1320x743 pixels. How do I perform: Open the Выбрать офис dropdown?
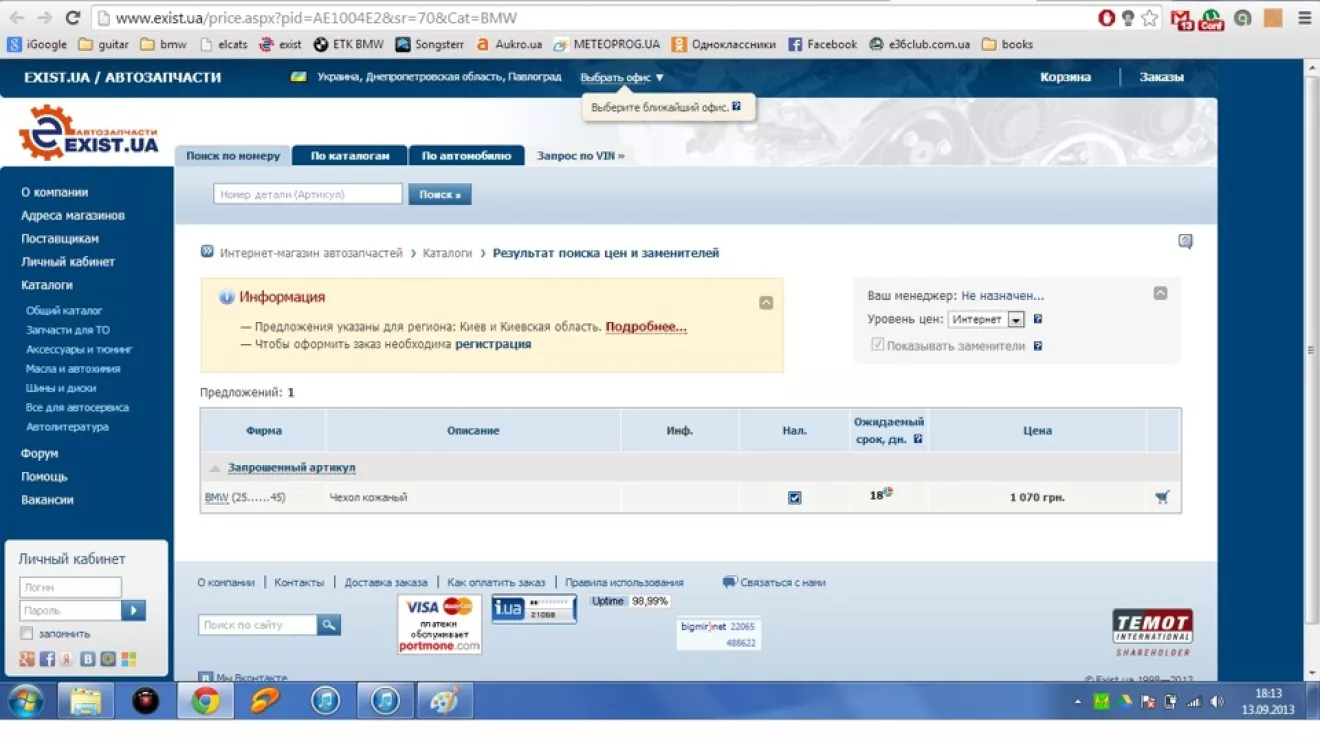coord(622,77)
